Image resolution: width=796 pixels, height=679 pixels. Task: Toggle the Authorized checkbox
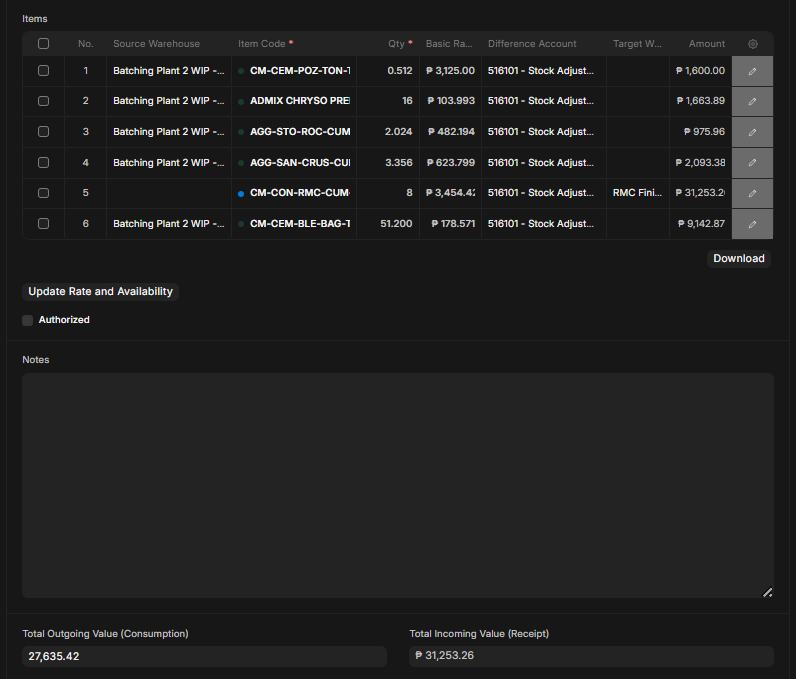[x=28, y=320]
